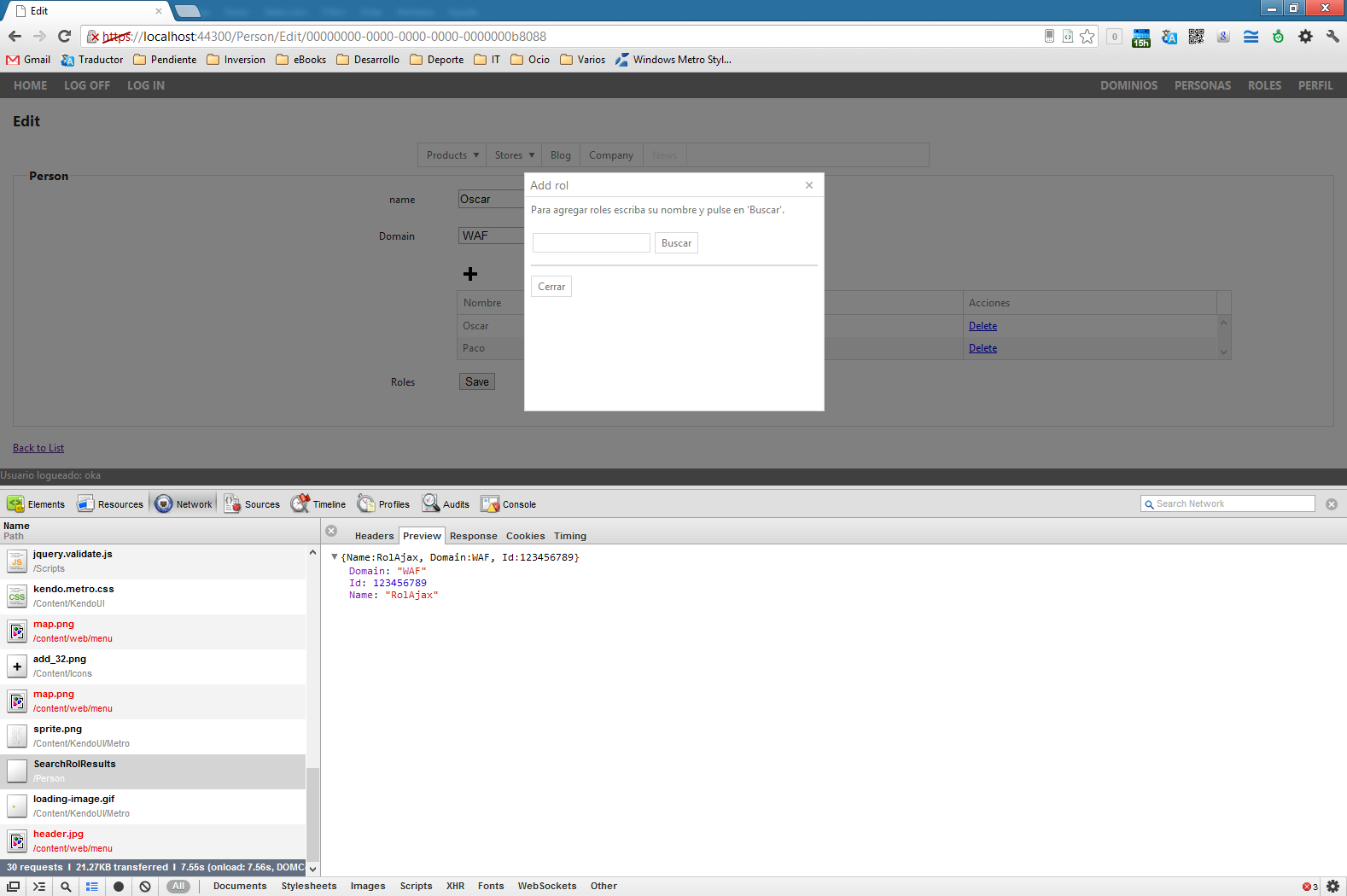
Task: Open DevTools settings gear at bottom right
Action: (x=1333, y=887)
